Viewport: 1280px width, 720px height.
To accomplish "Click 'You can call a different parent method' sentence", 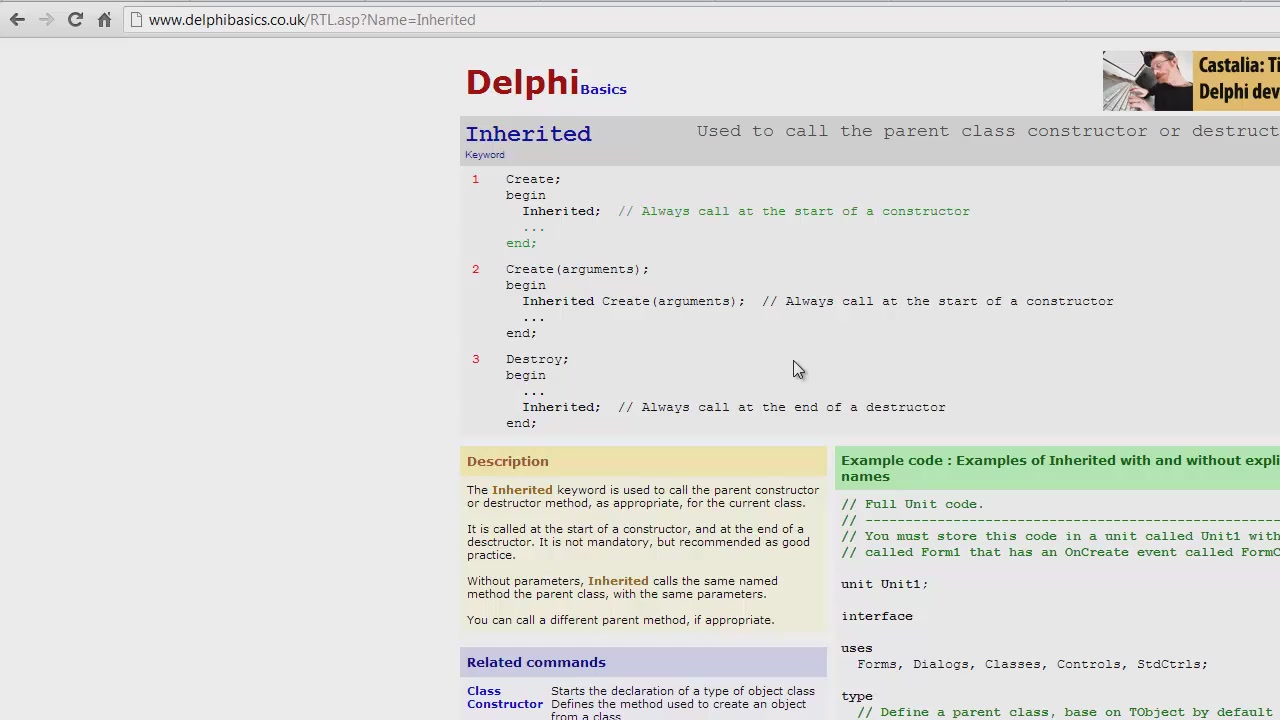I will [620, 620].
